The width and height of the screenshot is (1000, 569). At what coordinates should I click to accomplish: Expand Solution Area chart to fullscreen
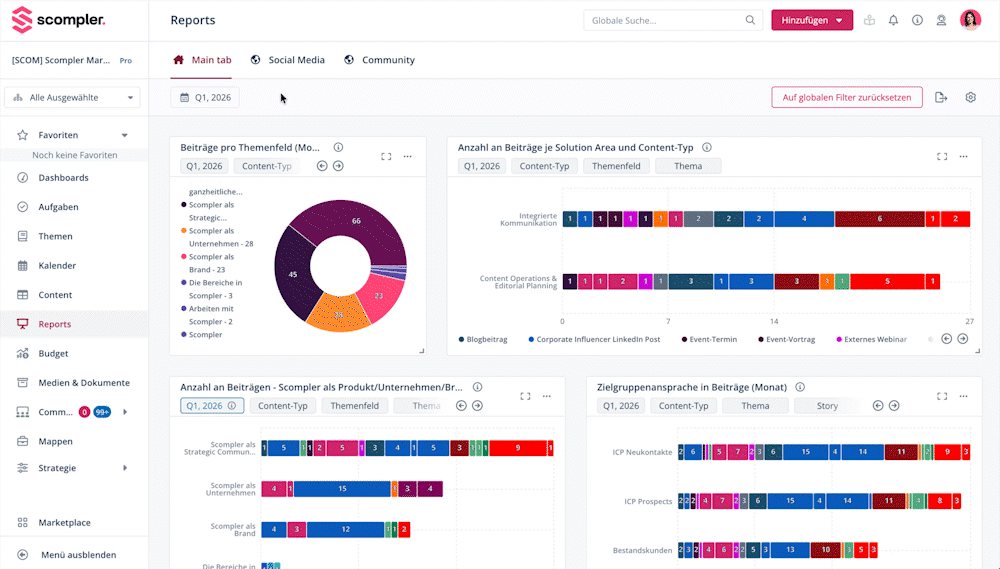942,156
